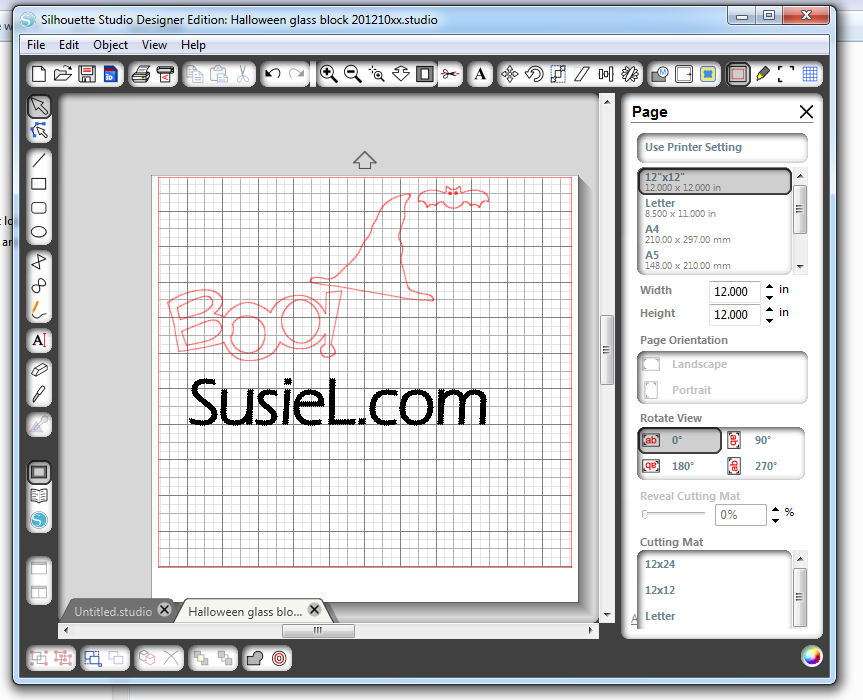This screenshot has width=863, height=700.
Task: Open the color wheel icon at bottom right
Action: (x=812, y=656)
